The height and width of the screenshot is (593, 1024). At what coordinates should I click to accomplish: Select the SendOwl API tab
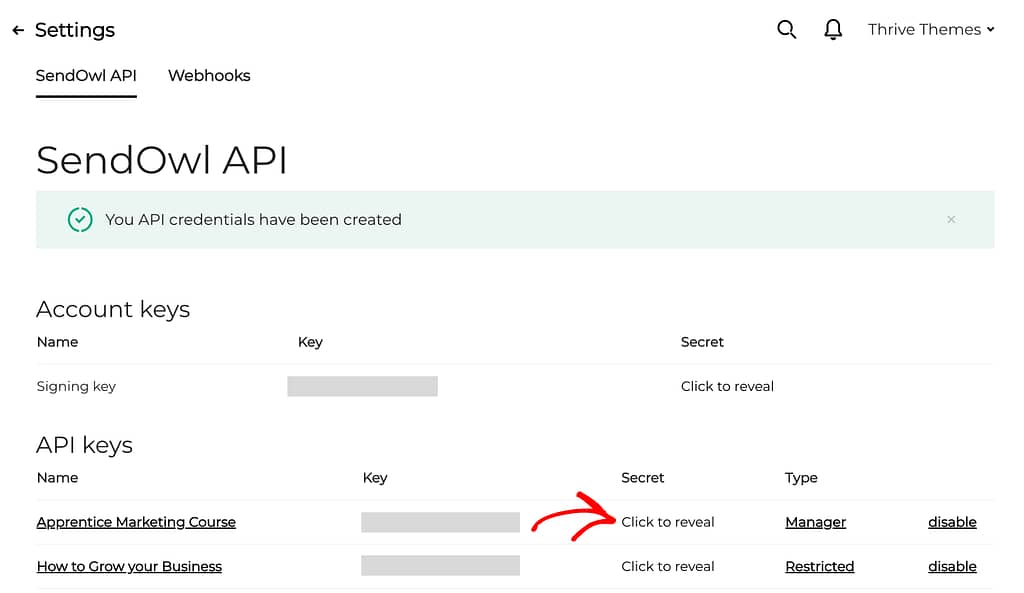[86, 76]
